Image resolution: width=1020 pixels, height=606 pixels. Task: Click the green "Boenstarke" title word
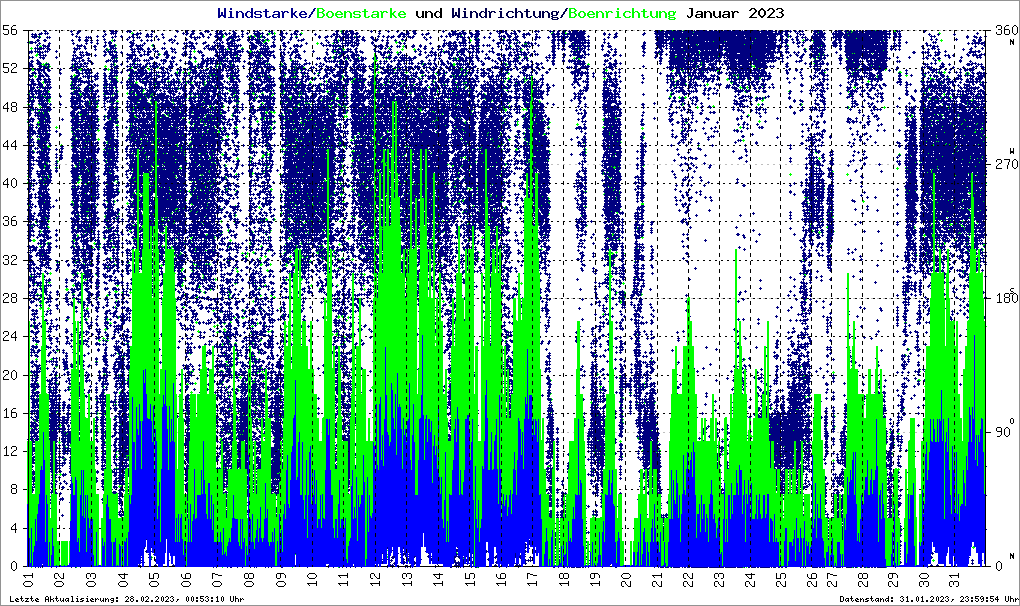[x=361, y=13]
